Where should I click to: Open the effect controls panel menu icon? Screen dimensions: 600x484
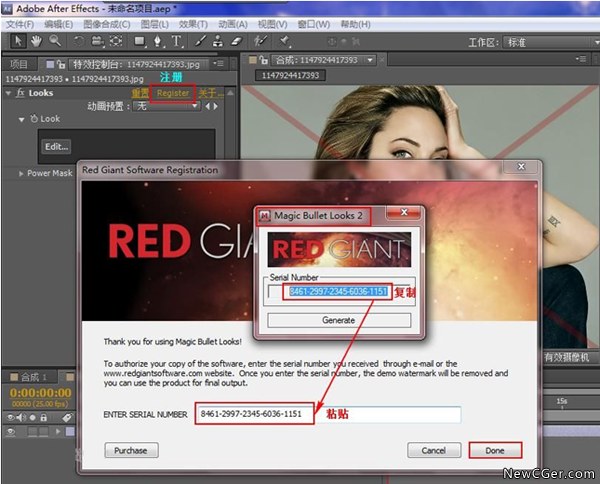click(220, 64)
